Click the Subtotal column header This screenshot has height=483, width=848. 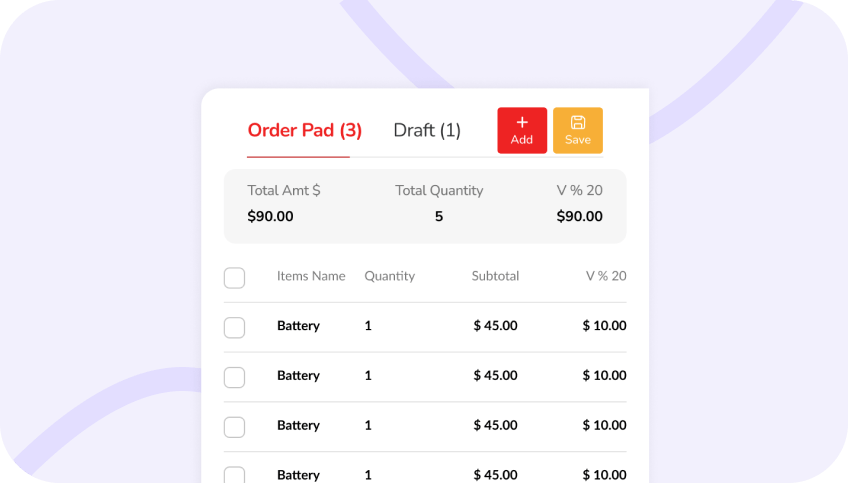click(495, 276)
